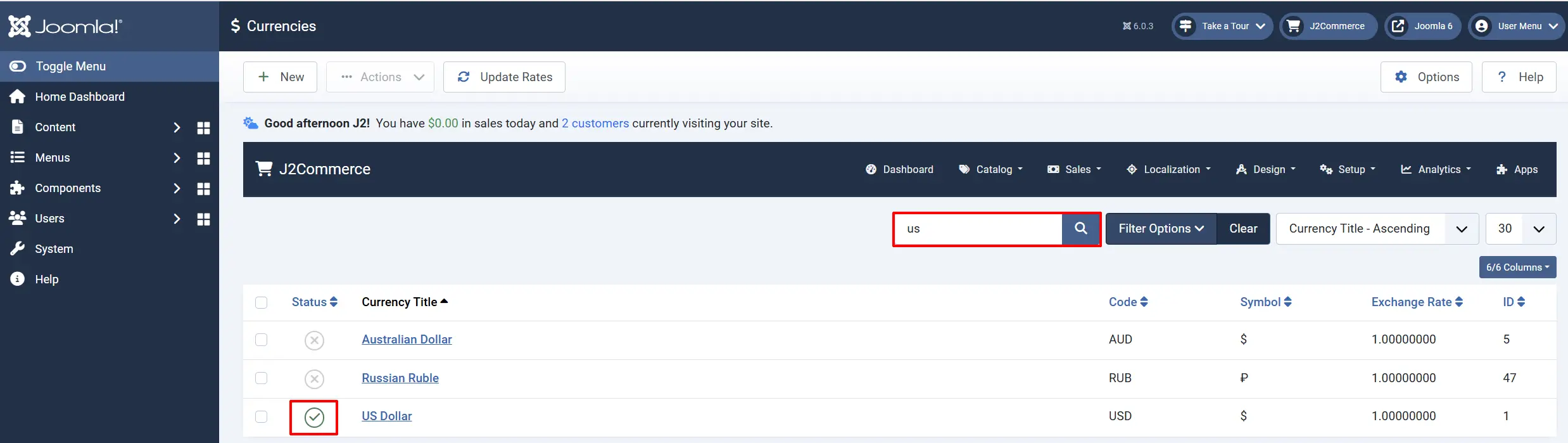Open the User Menu dropdown
This screenshot has width=1568, height=443.
point(1518,26)
